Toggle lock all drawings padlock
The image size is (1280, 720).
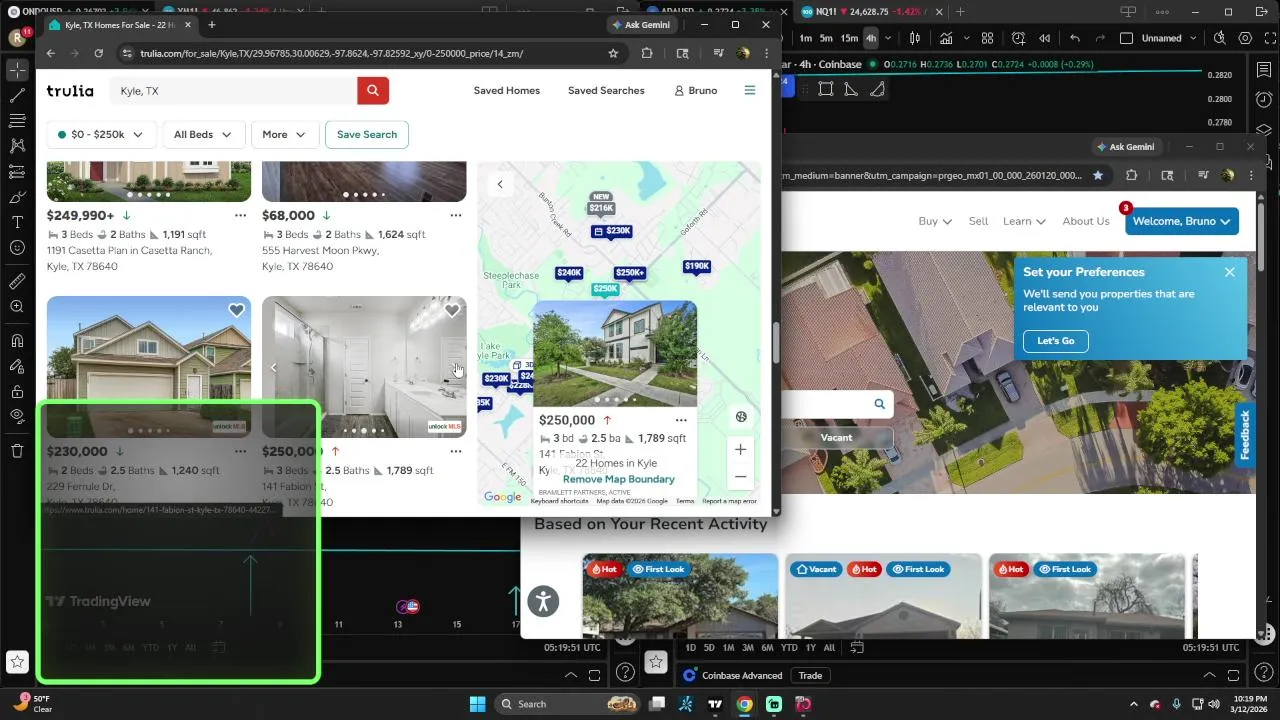tap(17, 391)
